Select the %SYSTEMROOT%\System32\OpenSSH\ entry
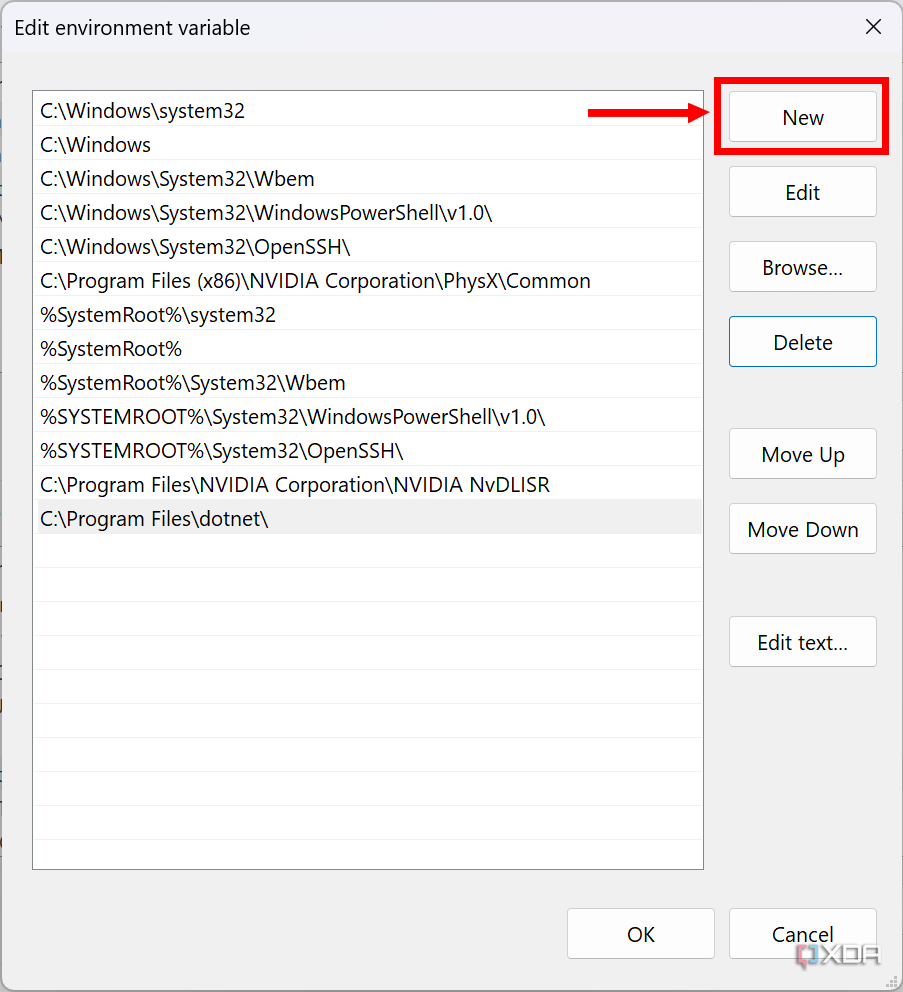 [368, 451]
